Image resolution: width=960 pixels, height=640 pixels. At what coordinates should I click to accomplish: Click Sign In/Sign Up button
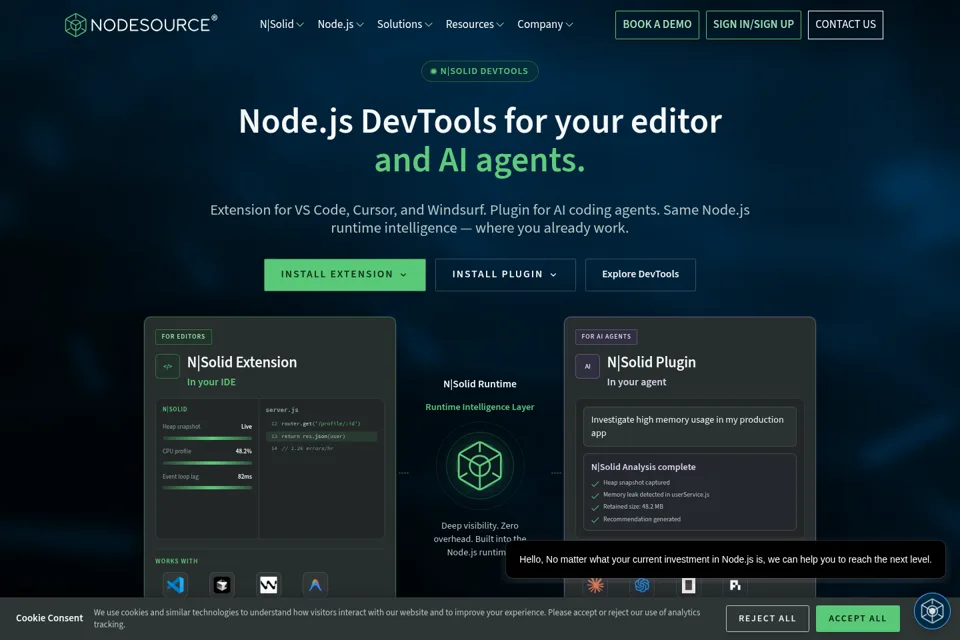(x=753, y=24)
